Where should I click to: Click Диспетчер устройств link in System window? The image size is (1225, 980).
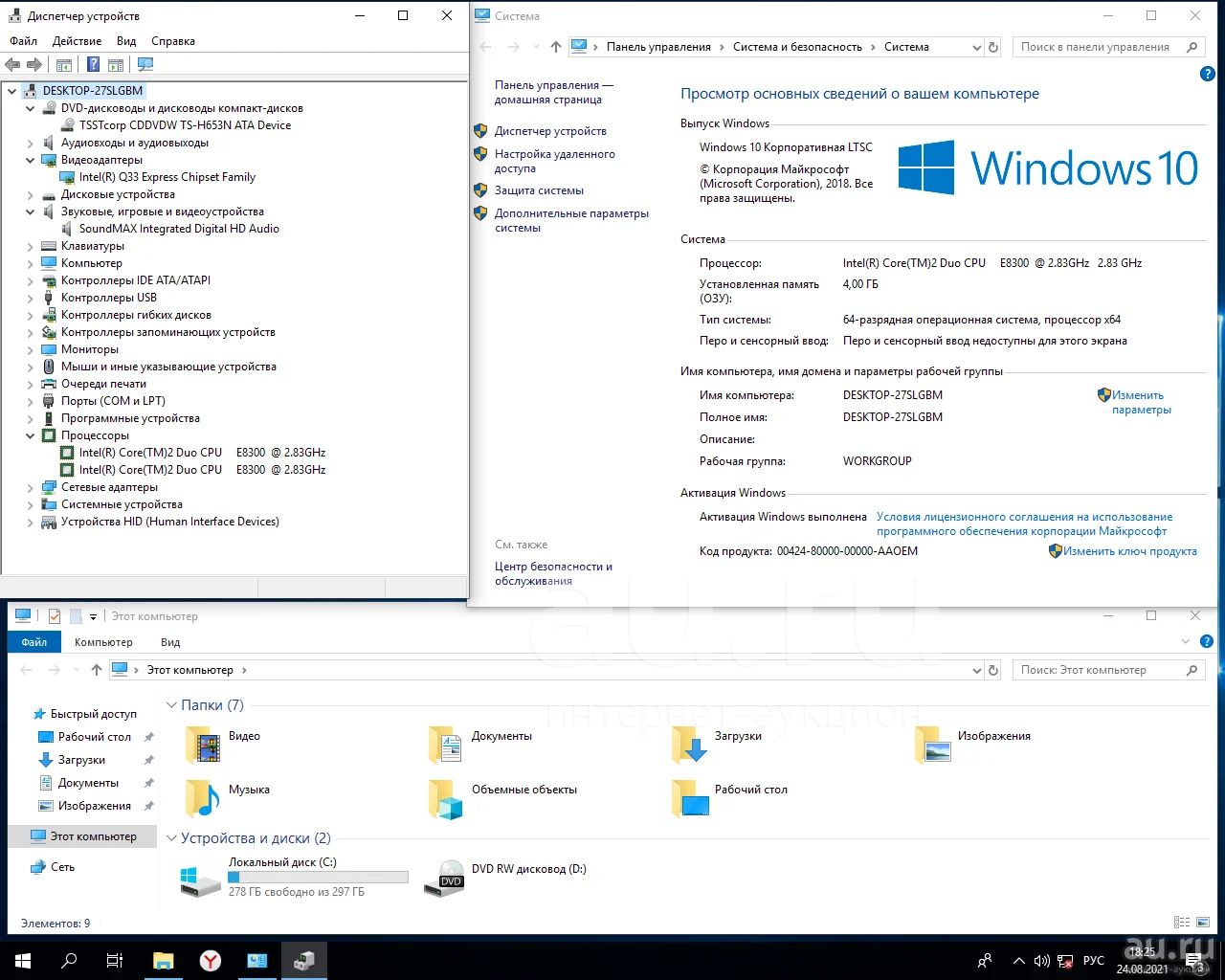point(550,131)
